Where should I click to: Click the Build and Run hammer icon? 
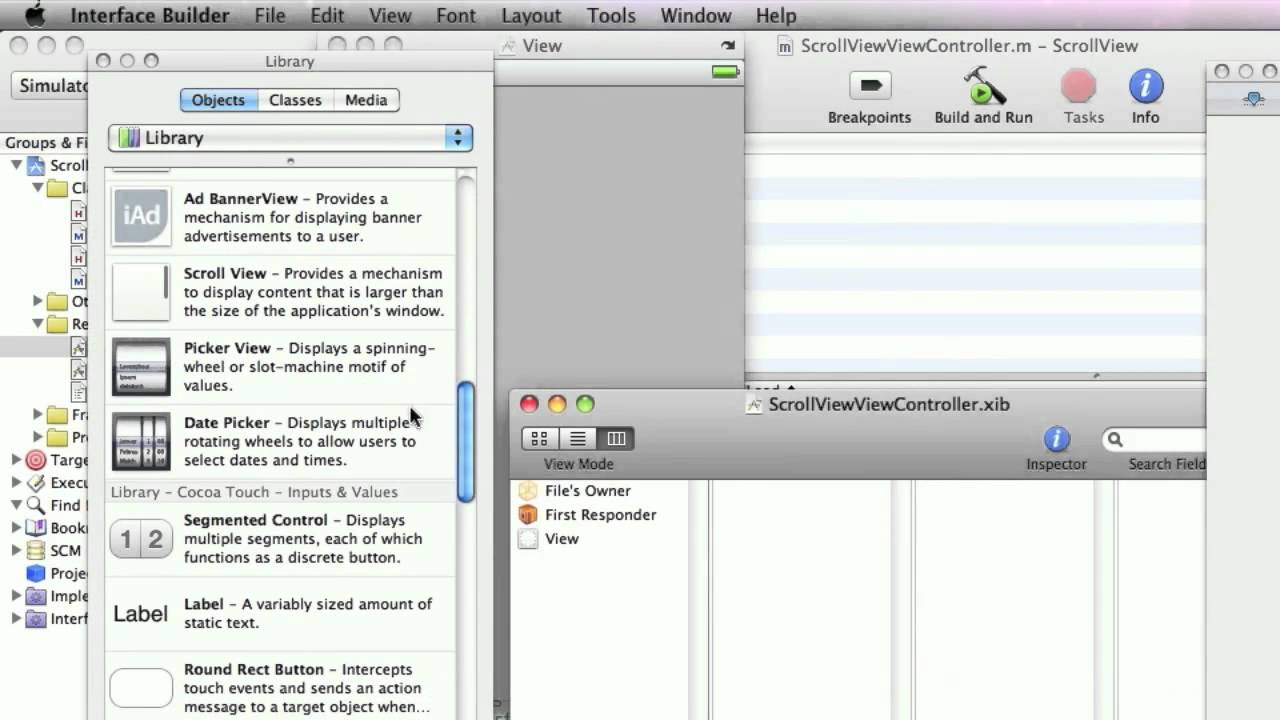pyautogui.click(x=984, y=86)
